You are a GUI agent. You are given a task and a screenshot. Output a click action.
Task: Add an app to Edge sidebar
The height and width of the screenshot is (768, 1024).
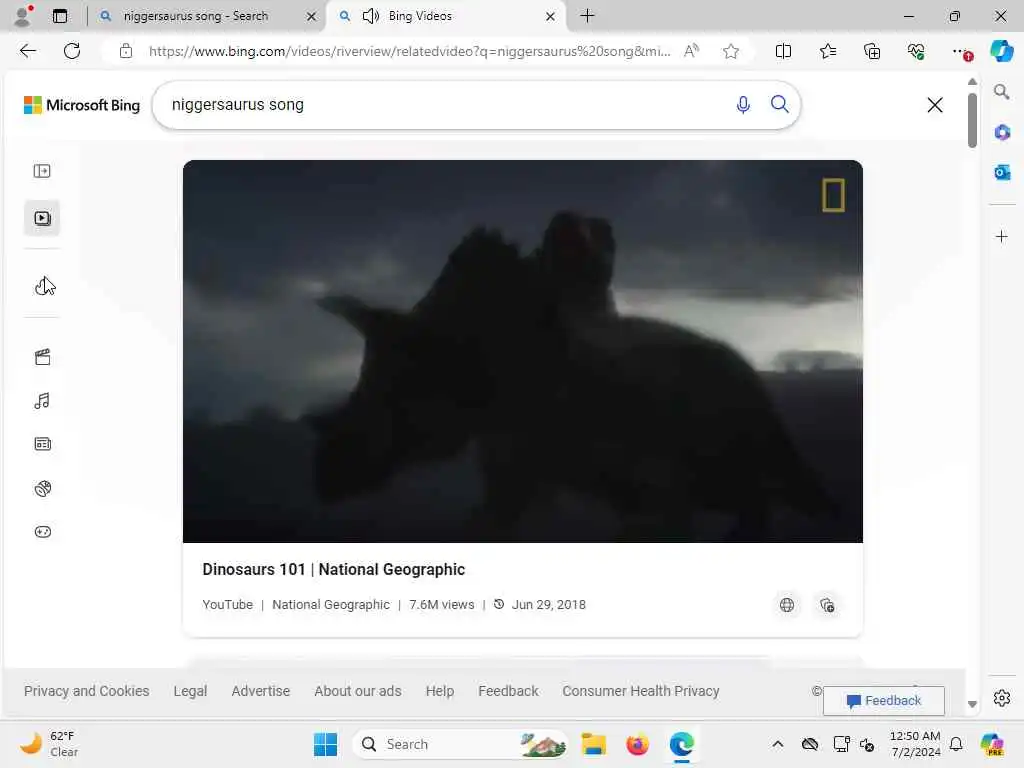pos(1001,236)
